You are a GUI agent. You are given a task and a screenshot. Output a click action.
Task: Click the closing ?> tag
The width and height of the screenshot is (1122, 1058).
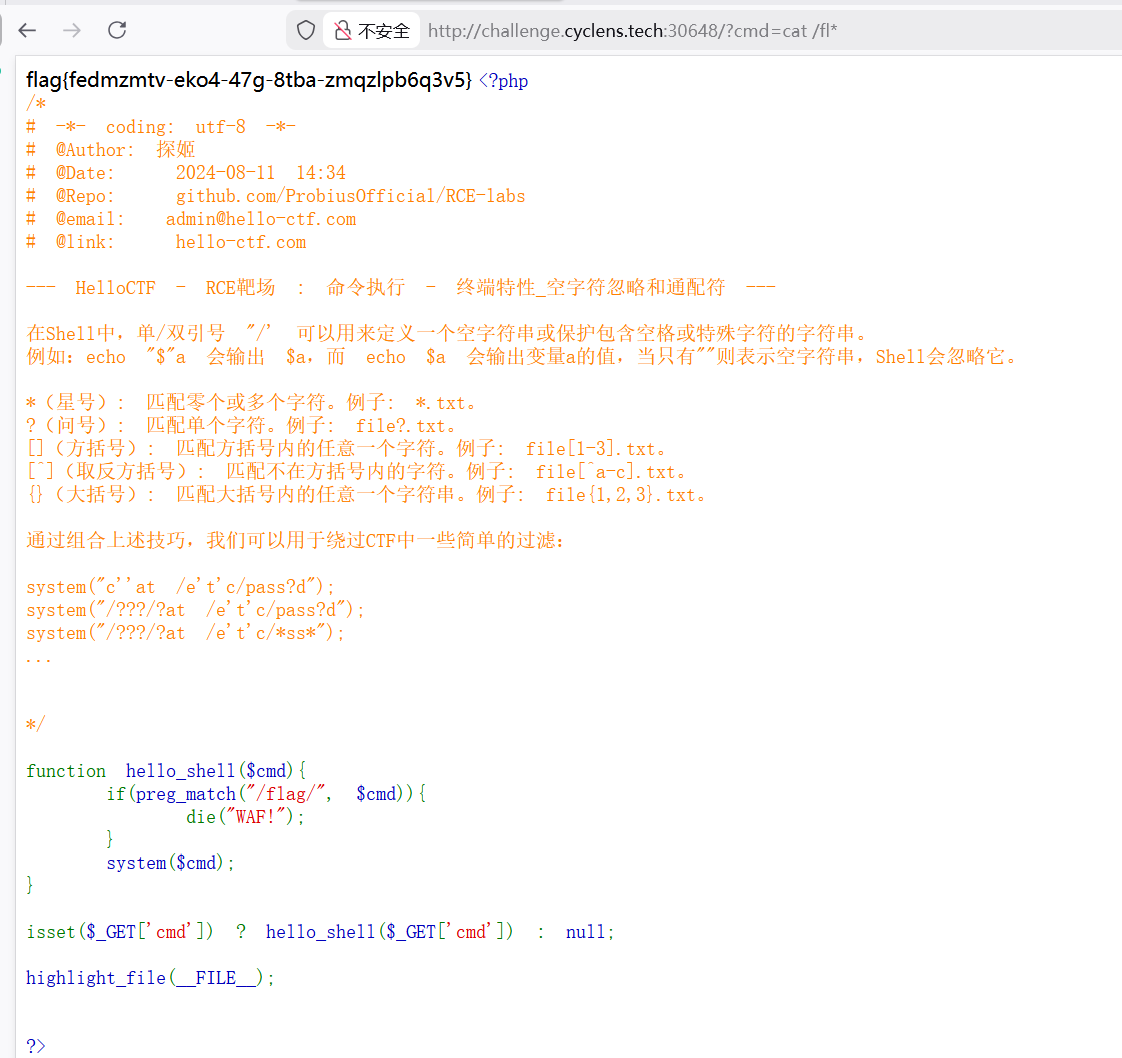pos(36,1045)
